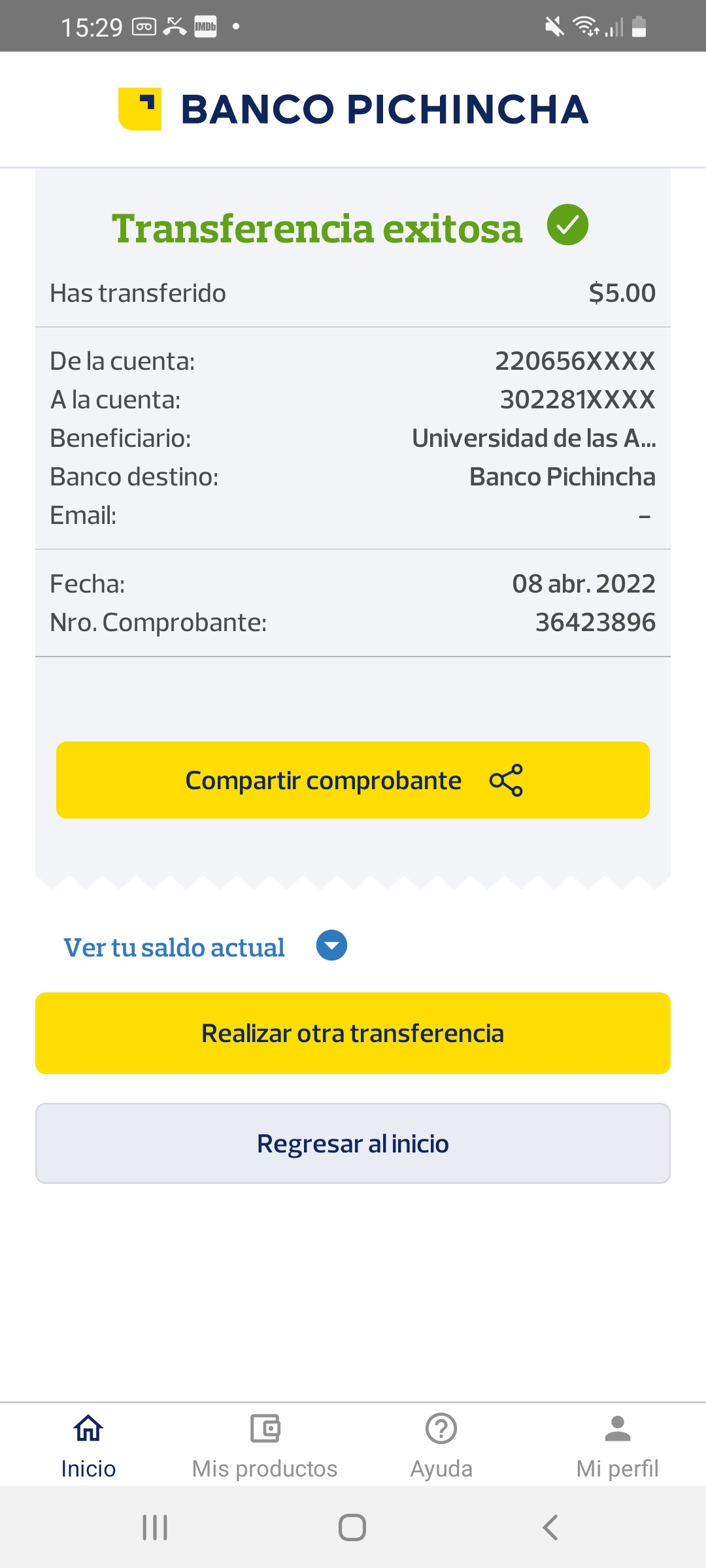Tap the Mi perfil person icon
Image resolution: width=706 pixels, height=1568 pixels.
[617, 1428]
